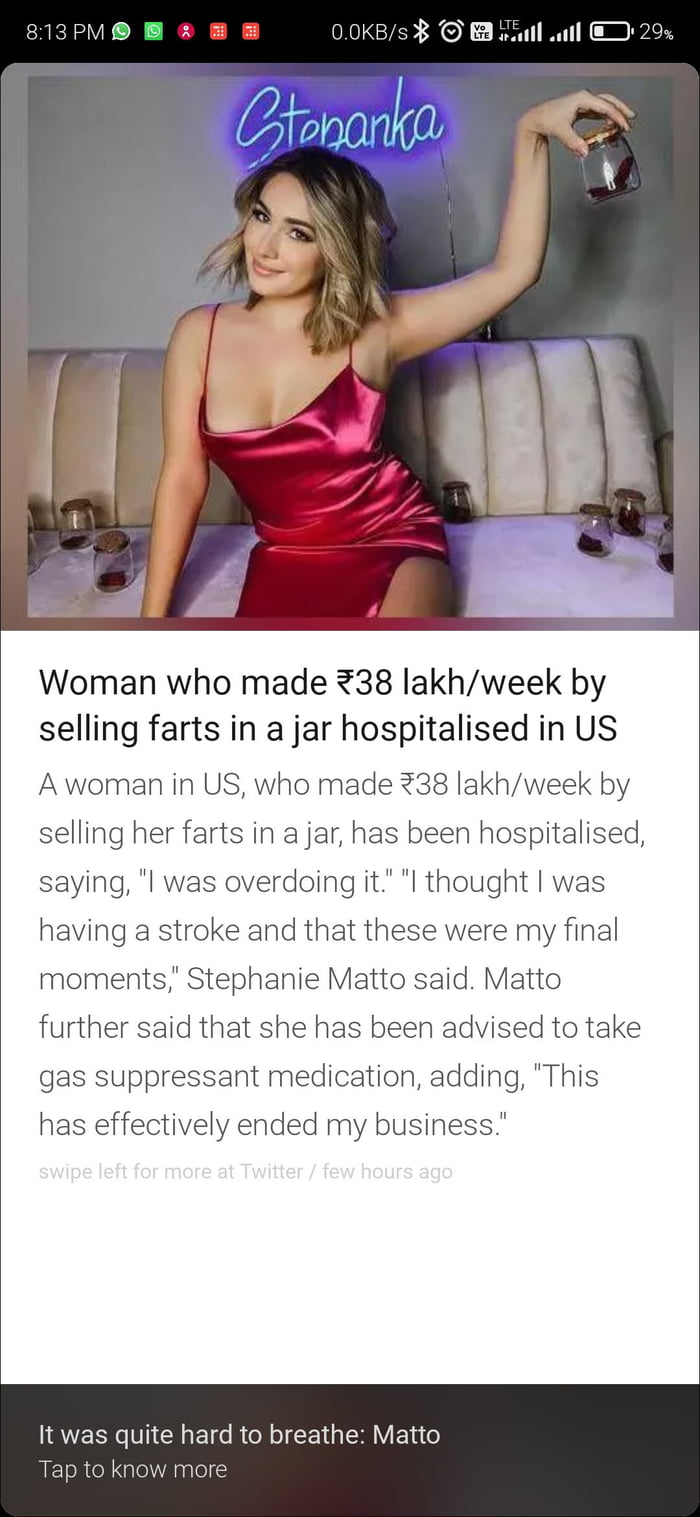Screen dimensions: 700x1517
Task: Tap the second red calculator notification icon
Action: (x=250, y=32)
